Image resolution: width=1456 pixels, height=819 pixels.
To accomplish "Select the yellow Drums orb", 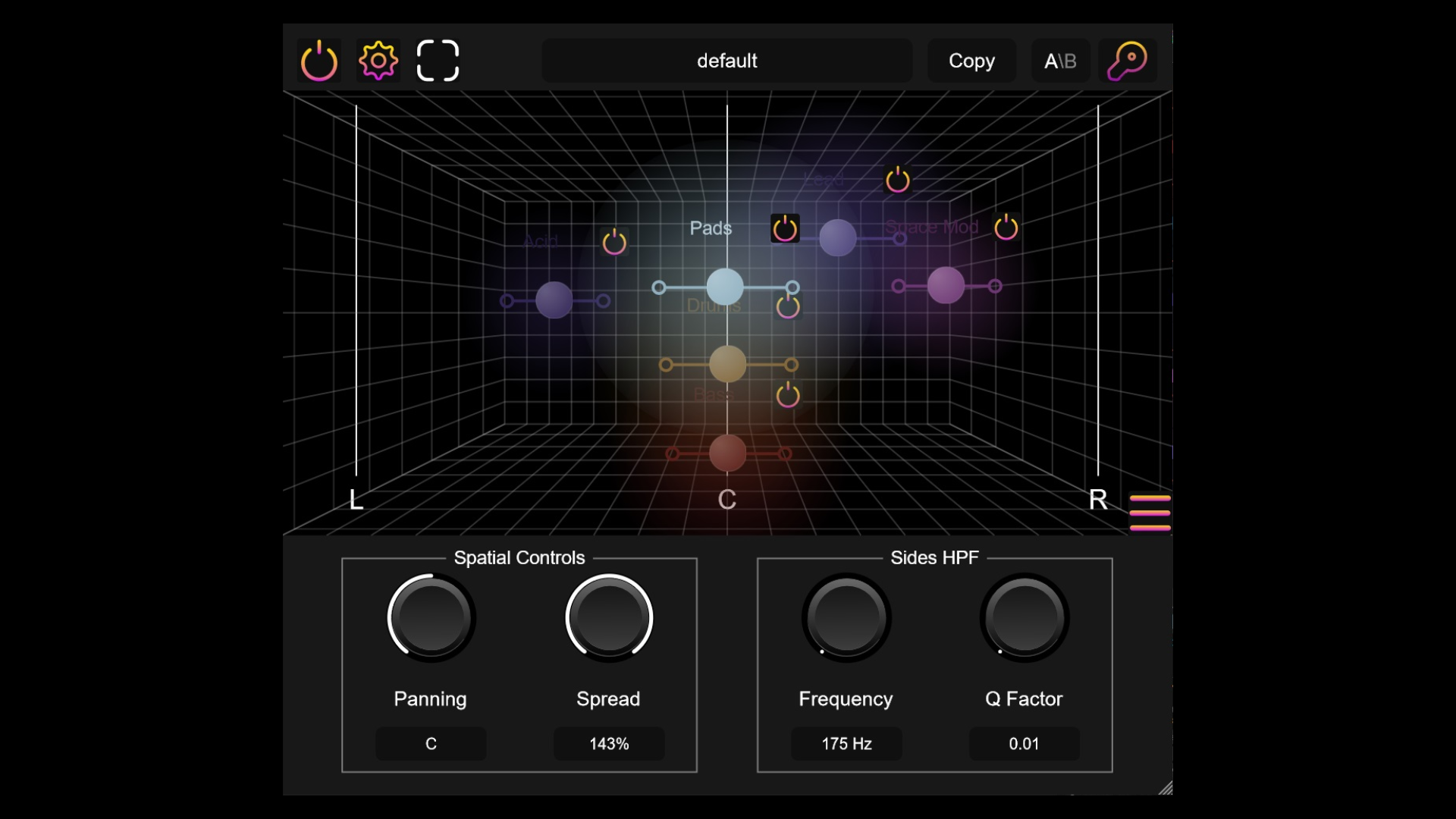I will 728,364.
